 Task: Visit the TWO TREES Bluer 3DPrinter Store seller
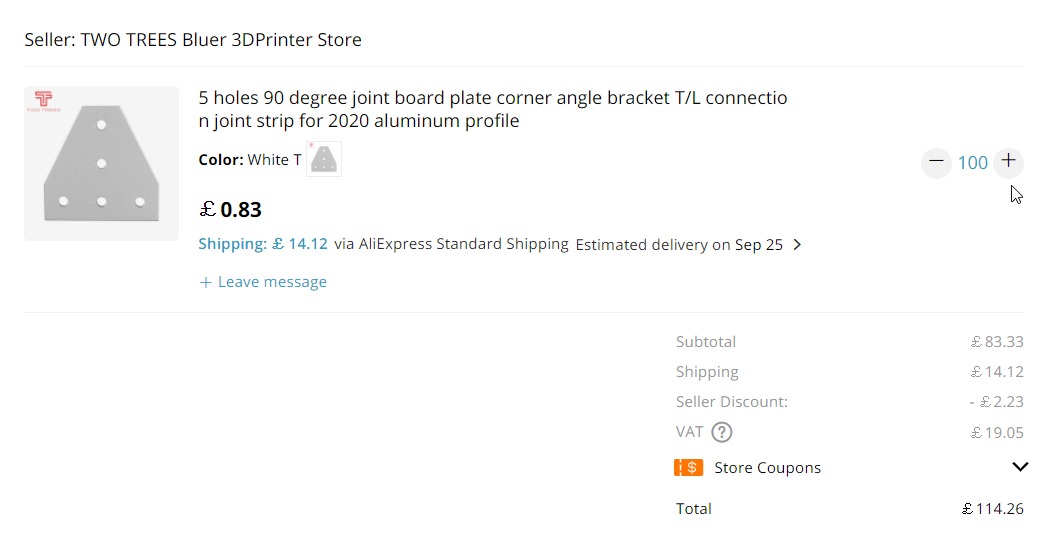tap(221, 40)
